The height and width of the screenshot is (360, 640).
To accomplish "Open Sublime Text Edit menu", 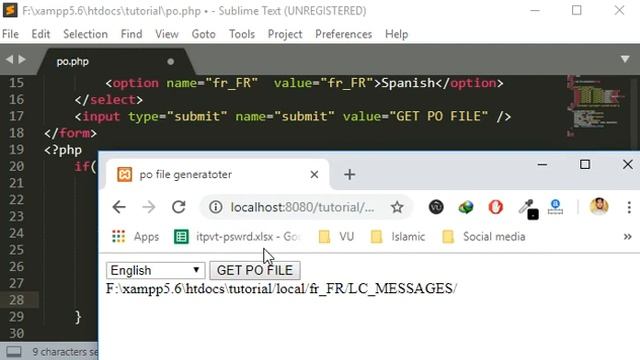I will point(41,34).
